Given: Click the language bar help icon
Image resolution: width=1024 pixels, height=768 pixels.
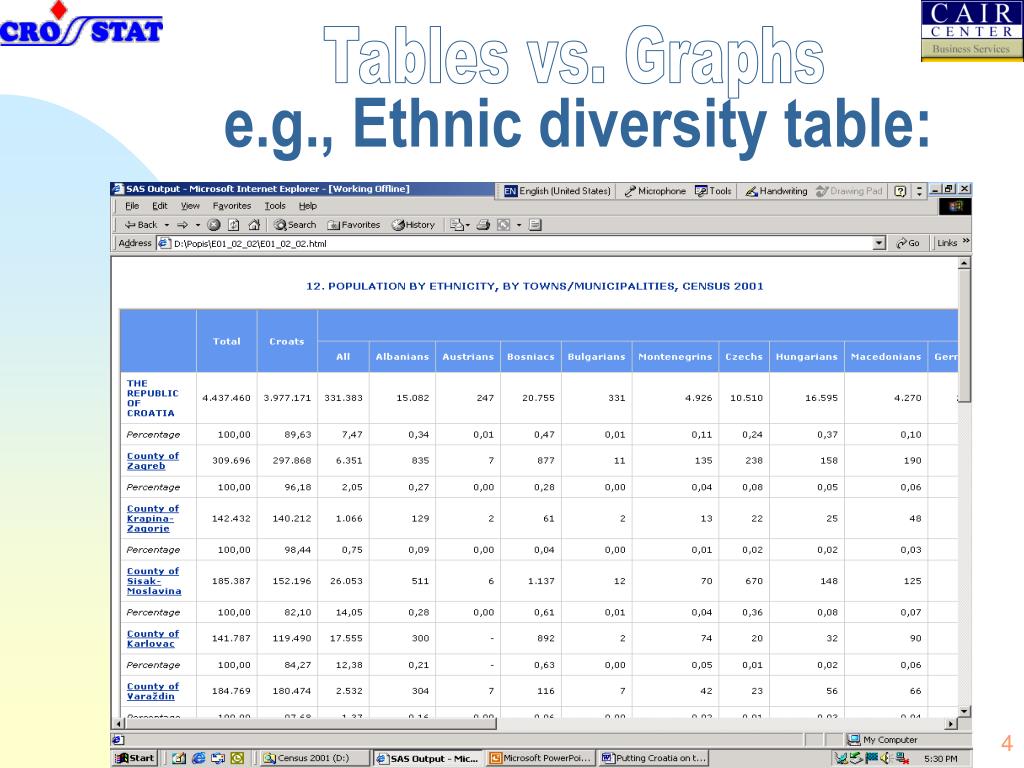Looking at the screenshot, I should coord(900,191).
